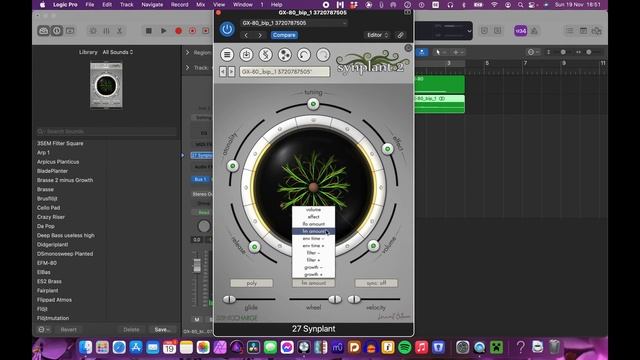Click the Synplant library thumbnail
This screenshot has height=360, width=640.
pos(106,85)
